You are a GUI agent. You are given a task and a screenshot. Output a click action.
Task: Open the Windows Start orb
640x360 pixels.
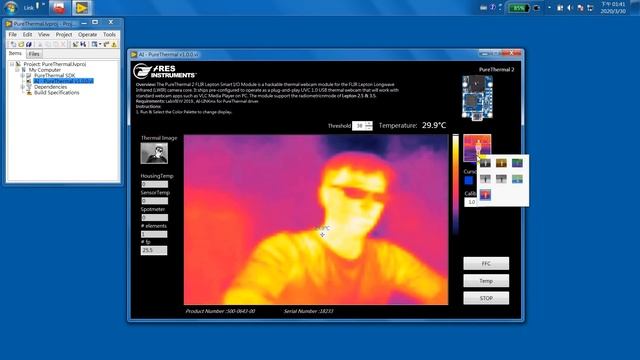click(11, 7)
